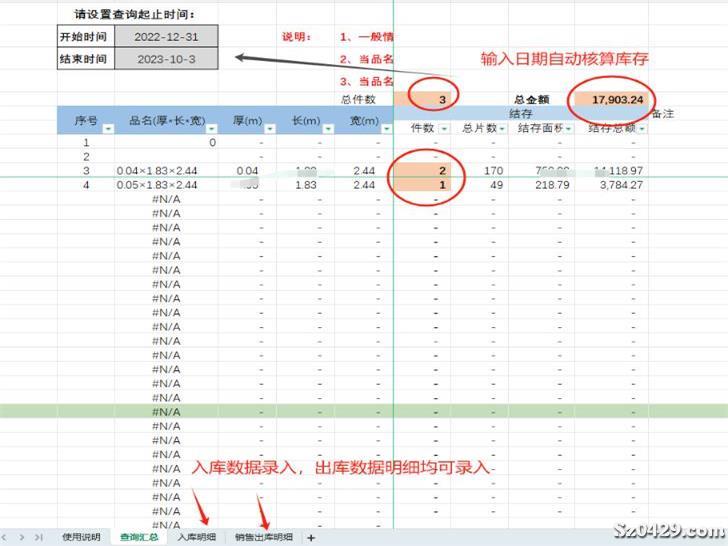Add a new sheet with plus button

coord(311,537)
